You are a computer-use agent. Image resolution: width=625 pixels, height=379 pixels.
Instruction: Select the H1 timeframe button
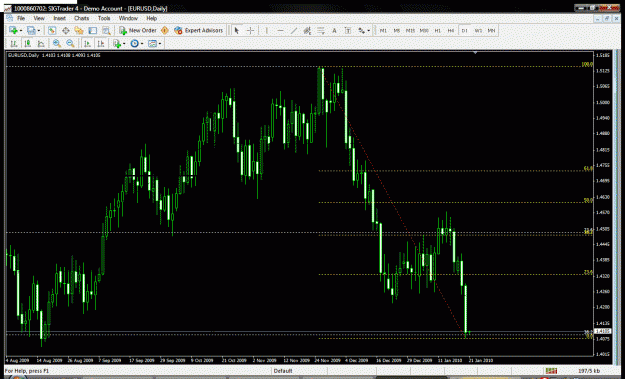pyautogui.click(x=437, y=30)
